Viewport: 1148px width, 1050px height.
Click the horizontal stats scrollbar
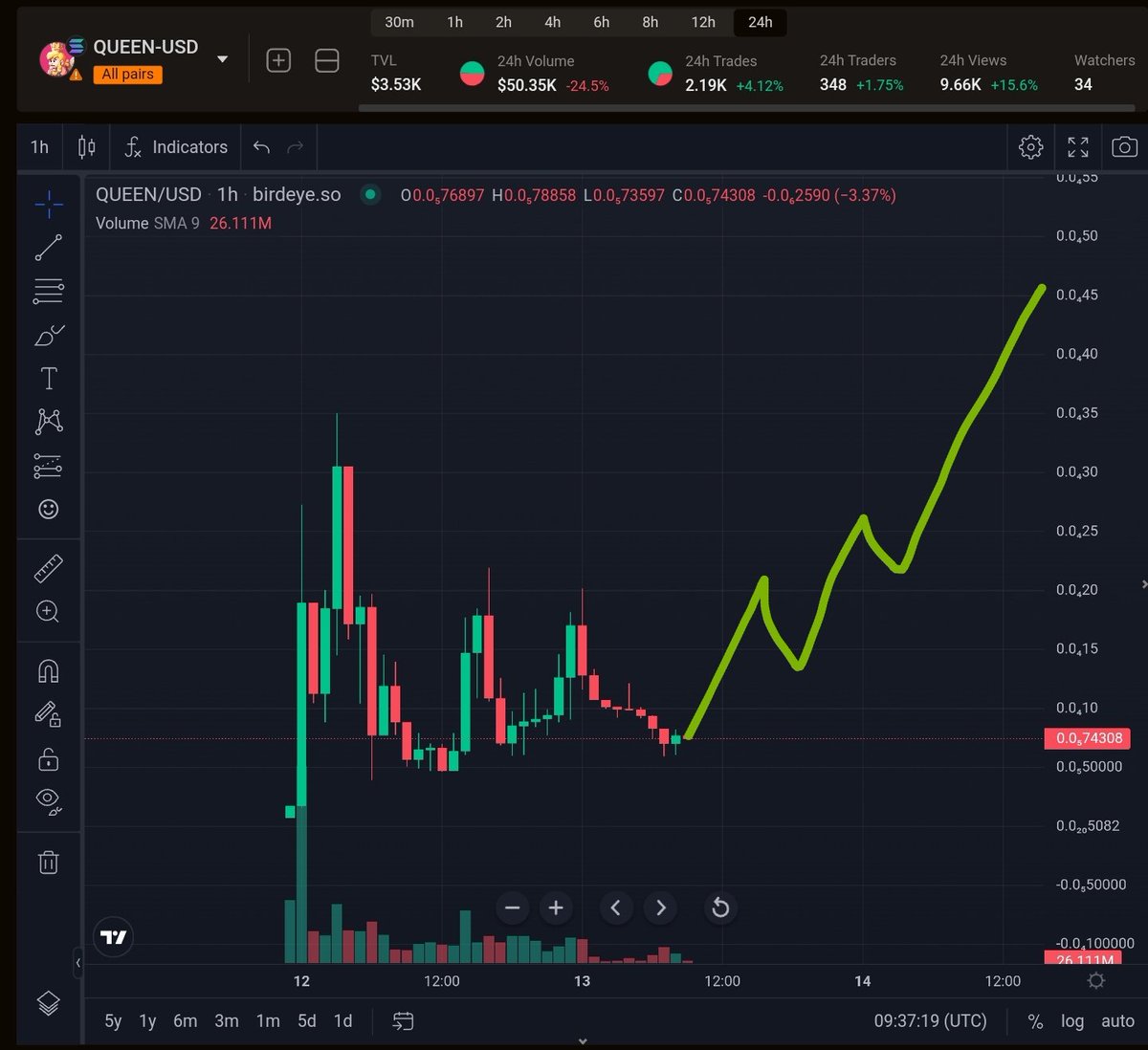pos(746,108)
